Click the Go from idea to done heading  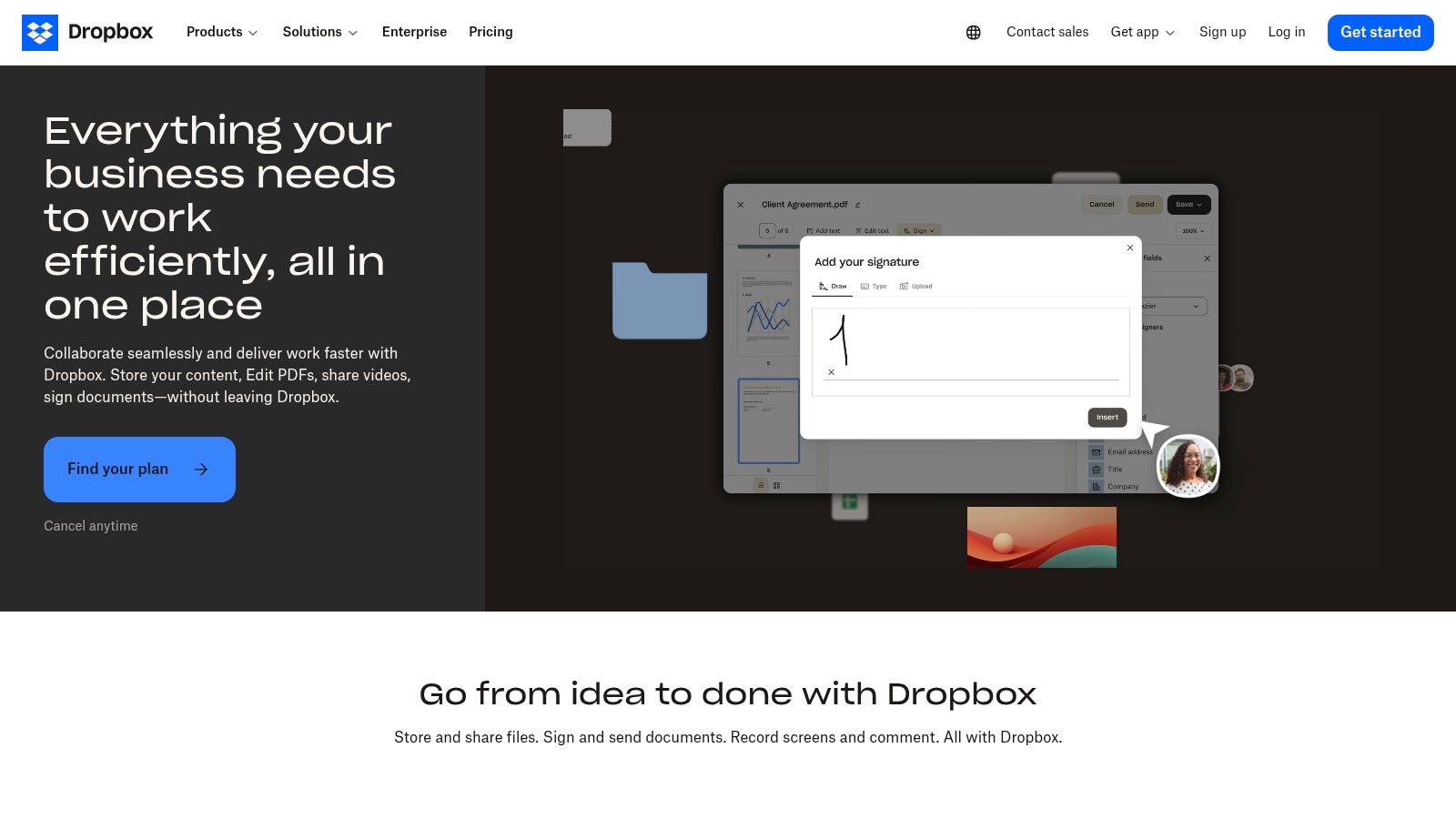(728, 694)
